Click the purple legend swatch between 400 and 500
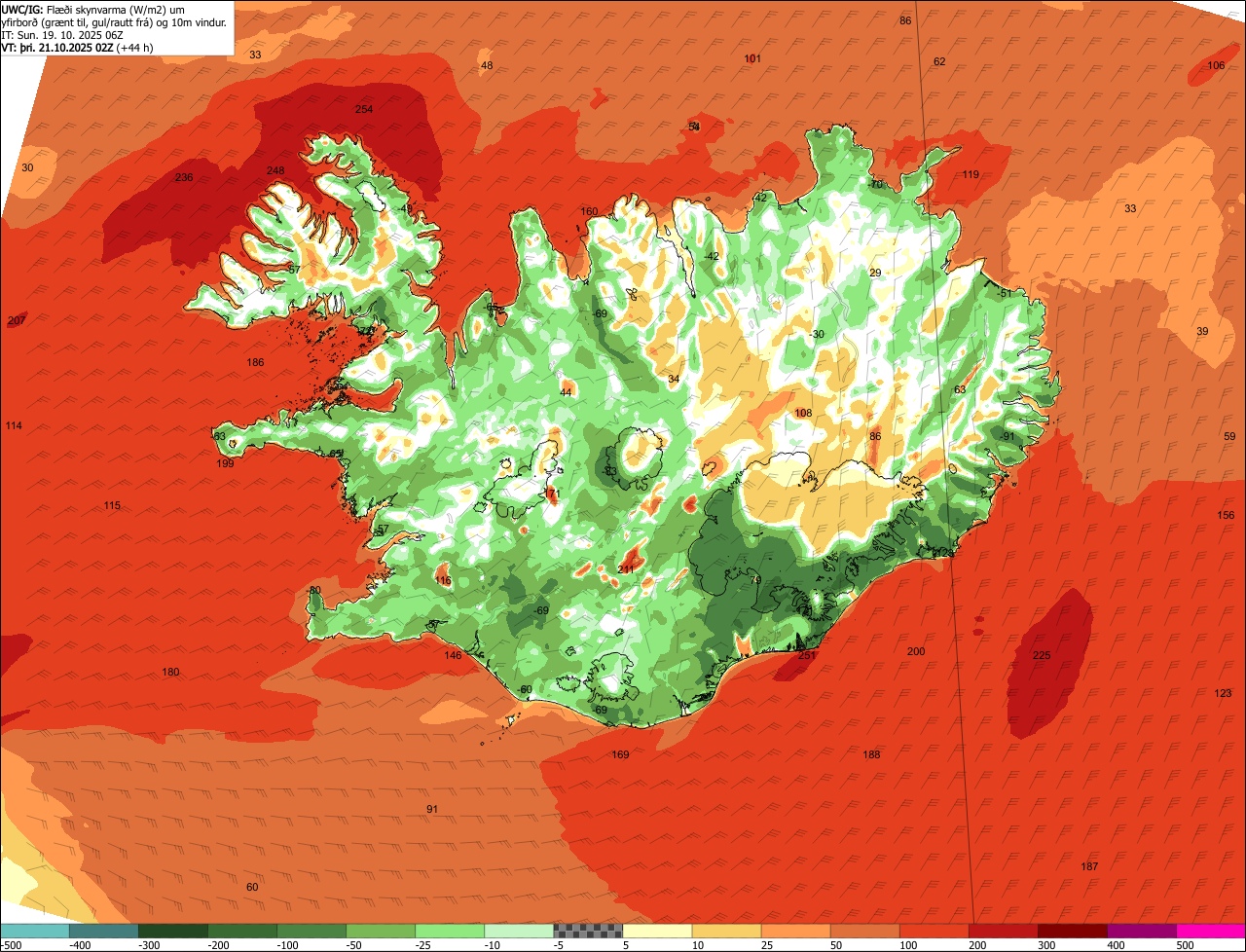Screen dimensions: 1246x952 click(x=1142, y=931)
